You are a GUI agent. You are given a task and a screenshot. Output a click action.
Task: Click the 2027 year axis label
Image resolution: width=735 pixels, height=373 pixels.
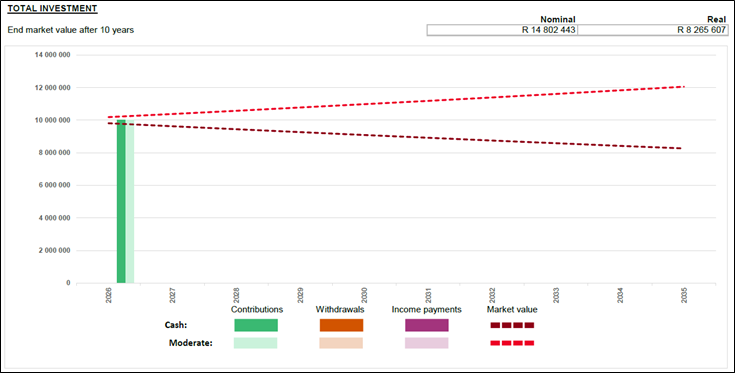point(172,295)
